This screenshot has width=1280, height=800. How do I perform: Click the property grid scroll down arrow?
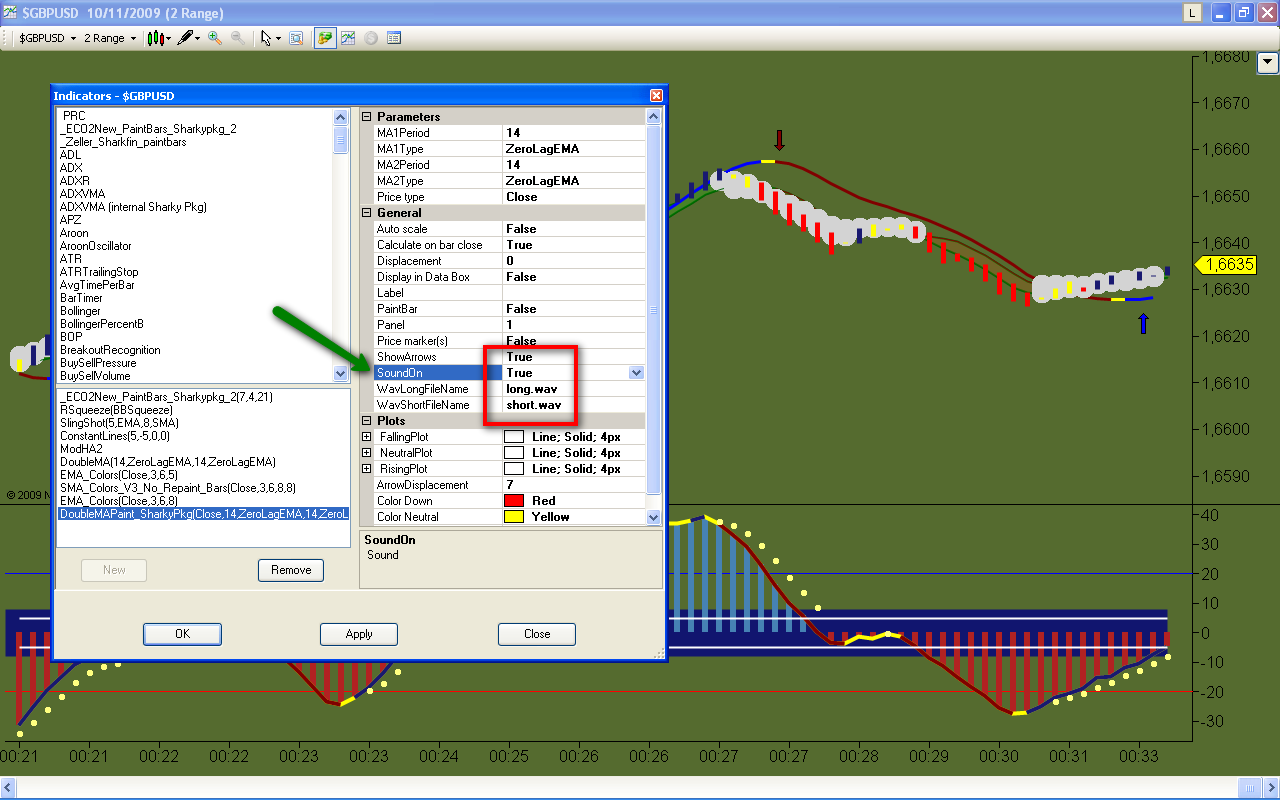[x=654, y=517]
